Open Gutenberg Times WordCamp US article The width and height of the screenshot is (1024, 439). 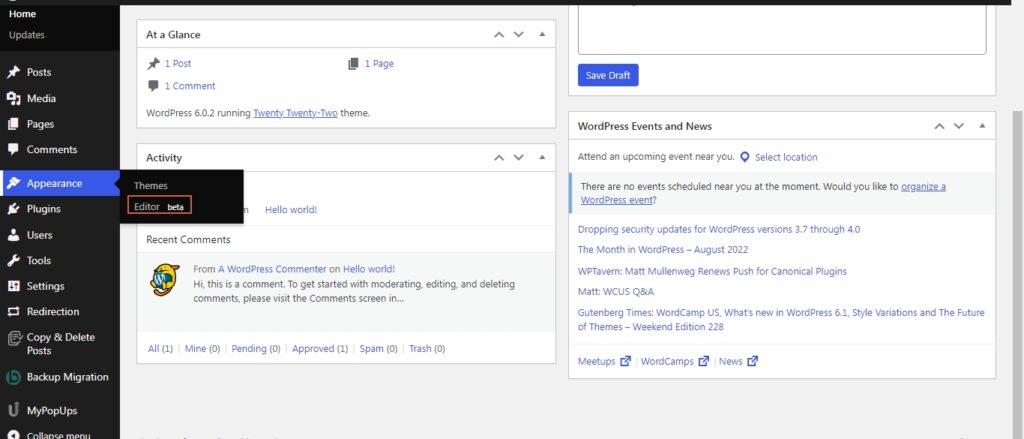pos(781,319)
